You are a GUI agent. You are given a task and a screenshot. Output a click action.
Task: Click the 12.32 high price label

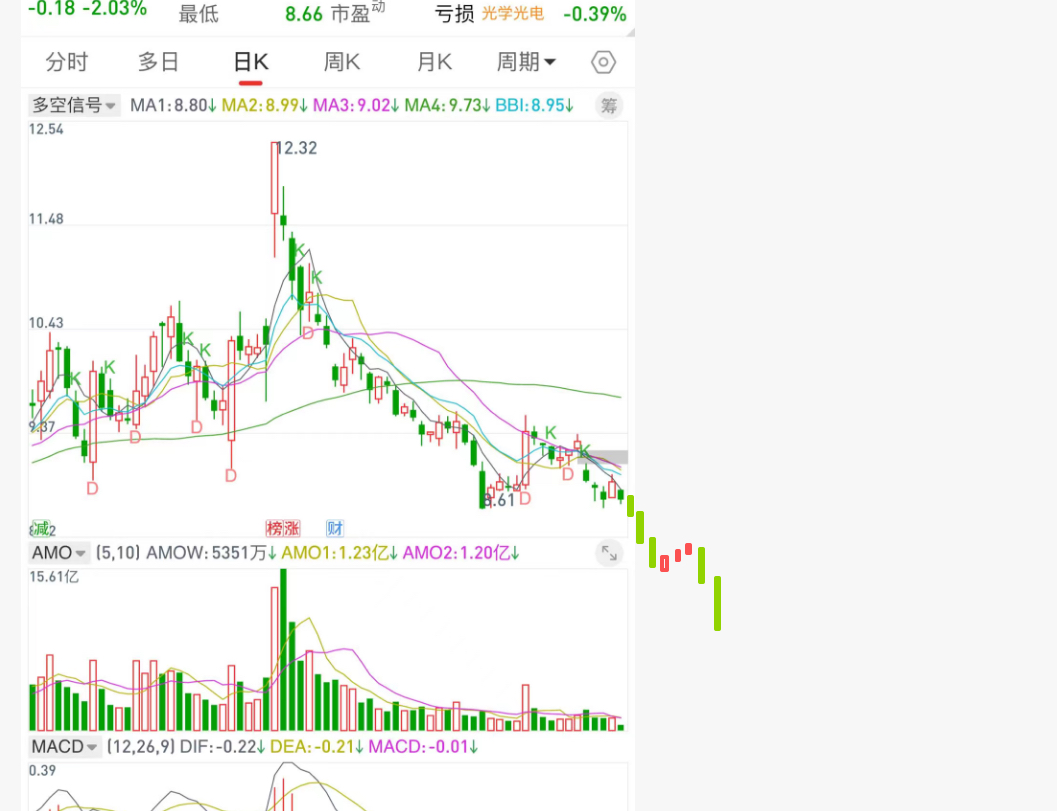click(x=297, y=148)
